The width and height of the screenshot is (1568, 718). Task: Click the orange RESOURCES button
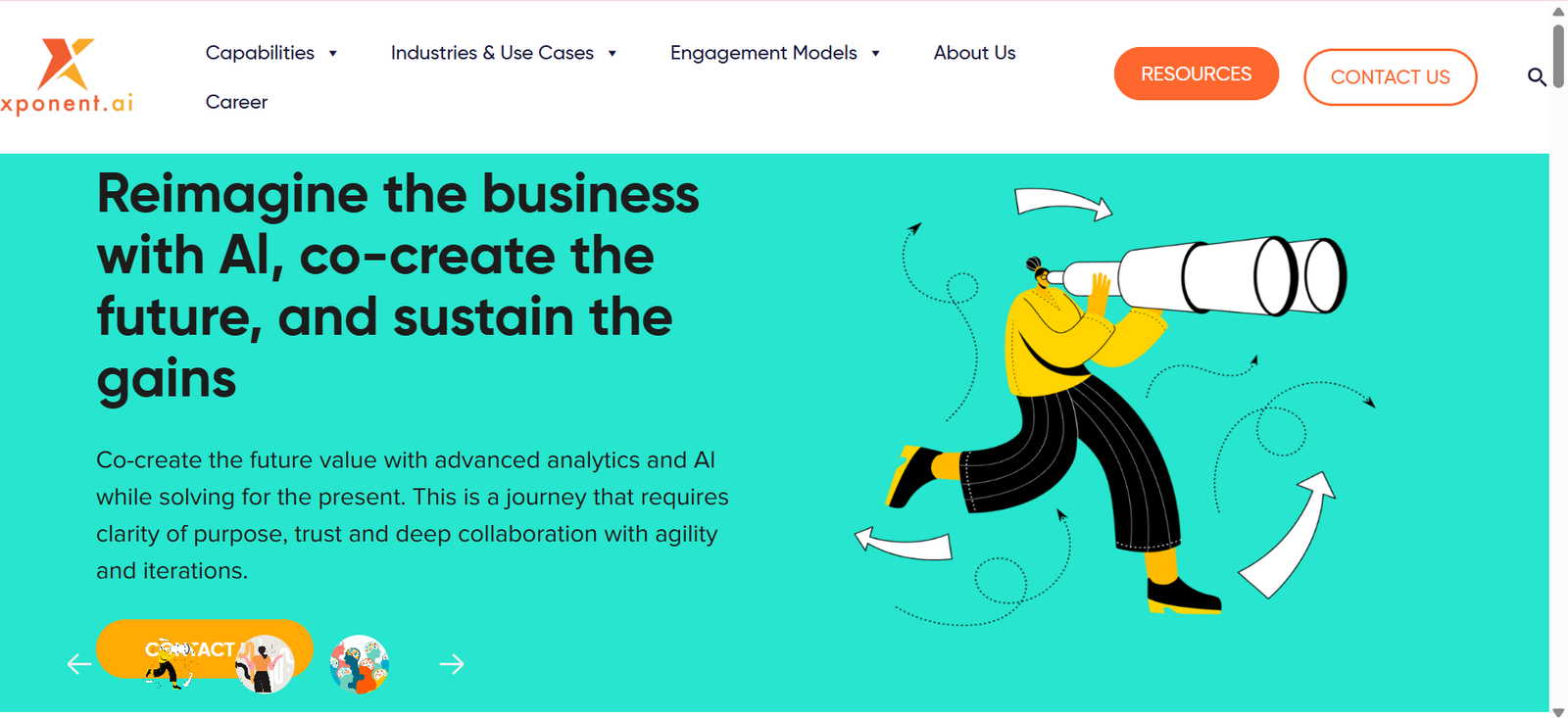point(1196,73)
